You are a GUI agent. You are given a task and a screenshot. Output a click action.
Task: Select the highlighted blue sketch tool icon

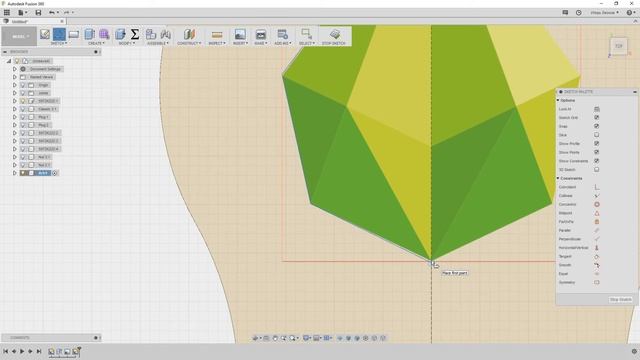point(59,34)
